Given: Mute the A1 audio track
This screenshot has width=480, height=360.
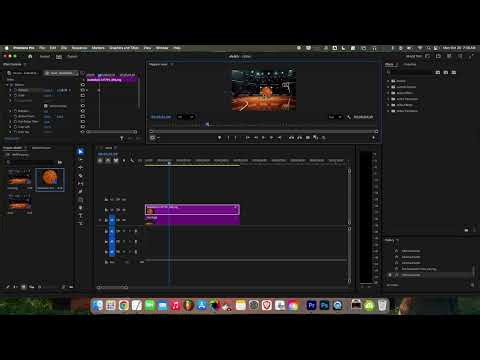Looking at the screenshot, I should click(124, 231).
